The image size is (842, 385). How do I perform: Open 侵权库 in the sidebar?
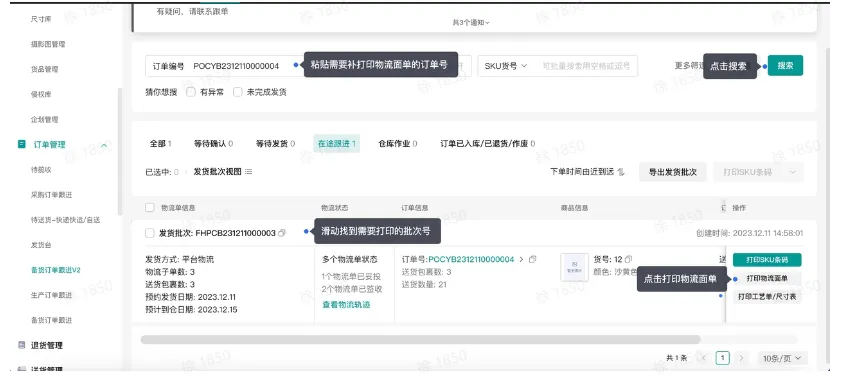(41, 95)
